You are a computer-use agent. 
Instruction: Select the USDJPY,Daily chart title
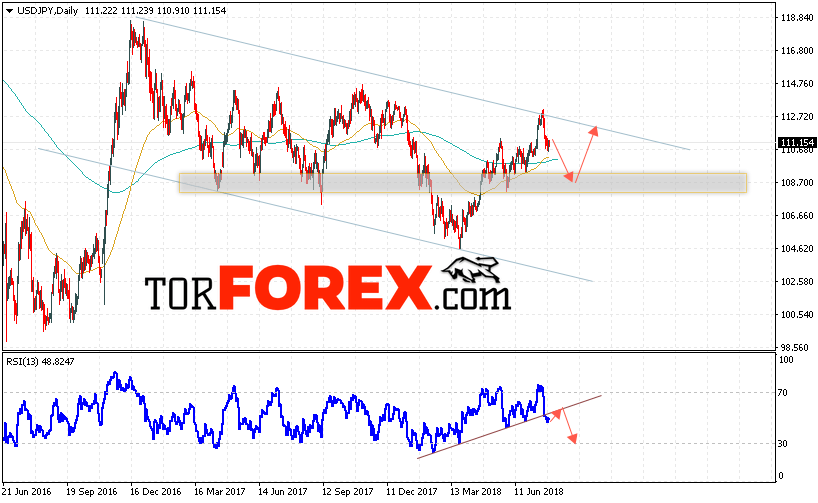pyautogui.click(x=47, y=10)
